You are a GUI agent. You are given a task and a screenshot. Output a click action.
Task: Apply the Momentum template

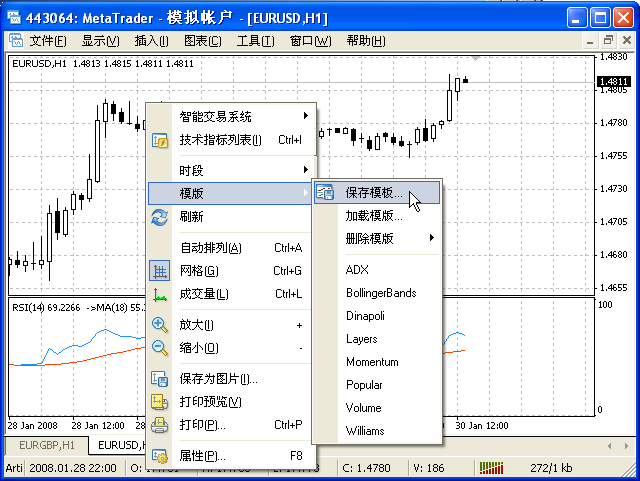coord(377,362)
